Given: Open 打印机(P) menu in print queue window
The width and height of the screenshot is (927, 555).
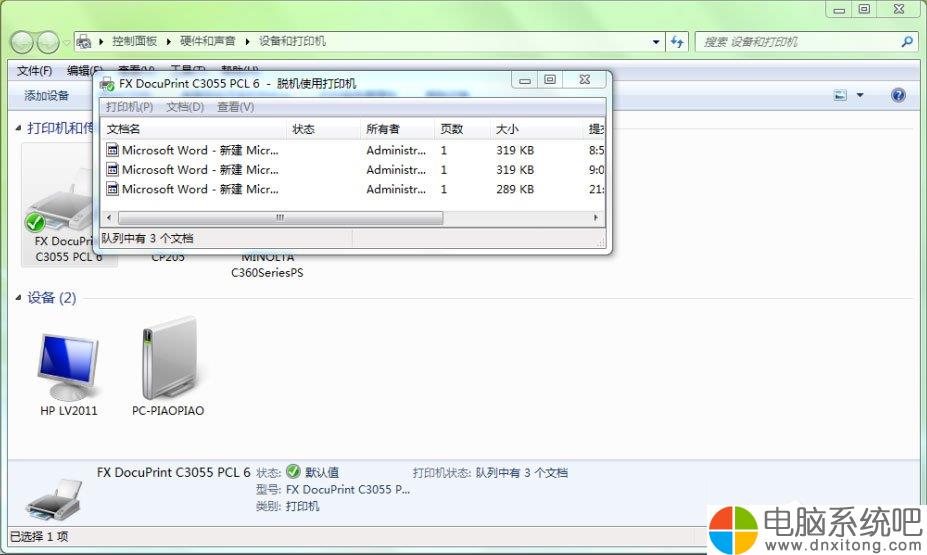Looking at the screenshot, I should pyautogui.click(x=129, y=107).
